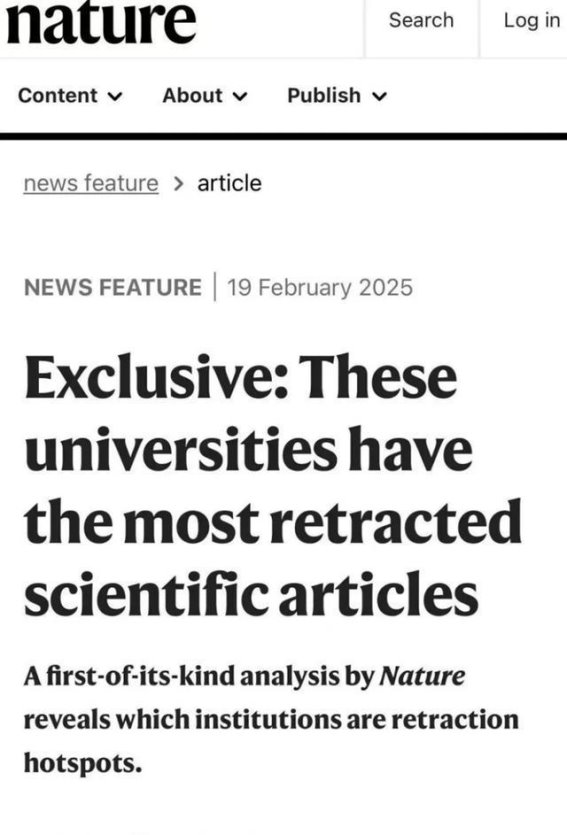Screen dimensions: 567x835
Task: Click the 19 February 2025 date
Action: [320, 288]
